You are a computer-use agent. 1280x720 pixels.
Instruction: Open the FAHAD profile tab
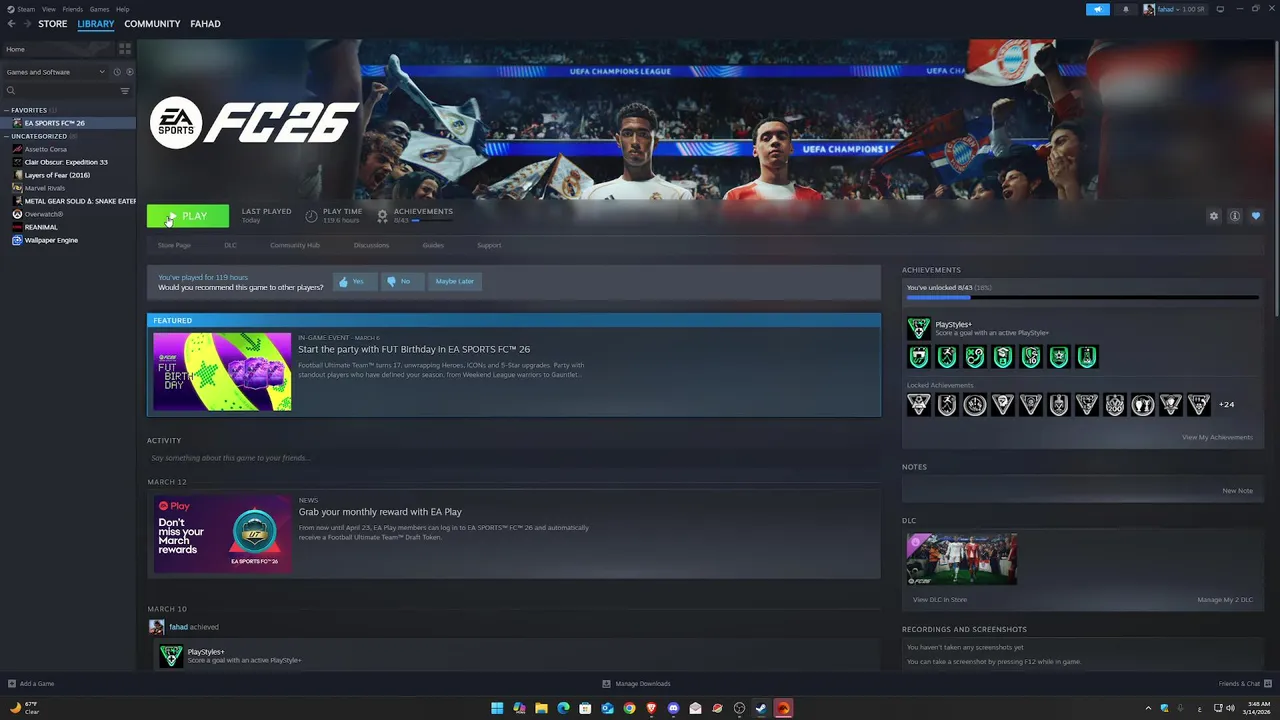coord(205,24)
